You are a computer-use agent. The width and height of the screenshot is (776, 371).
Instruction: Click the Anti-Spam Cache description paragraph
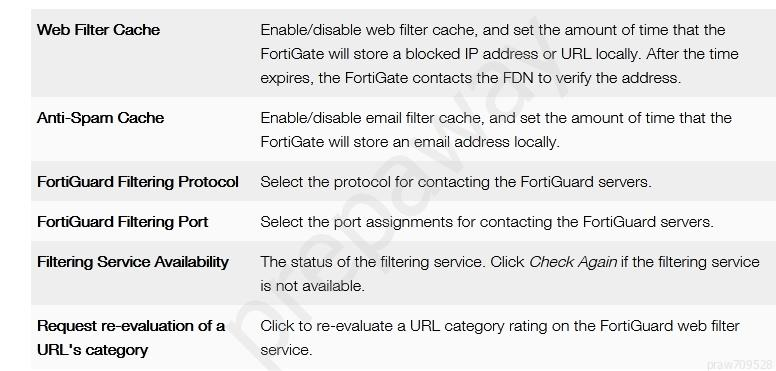click(x=496, y=130)
